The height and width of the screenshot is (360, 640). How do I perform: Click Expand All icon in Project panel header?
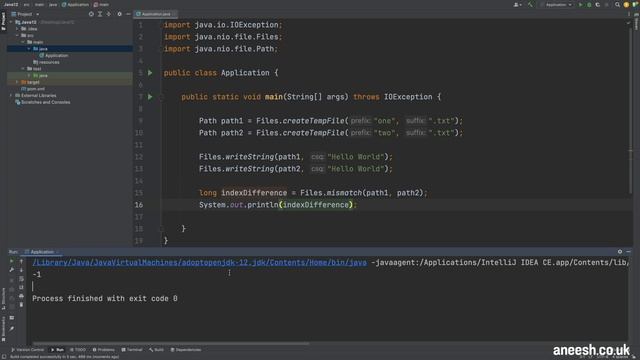pyautogui.click(x=100, y=14)
